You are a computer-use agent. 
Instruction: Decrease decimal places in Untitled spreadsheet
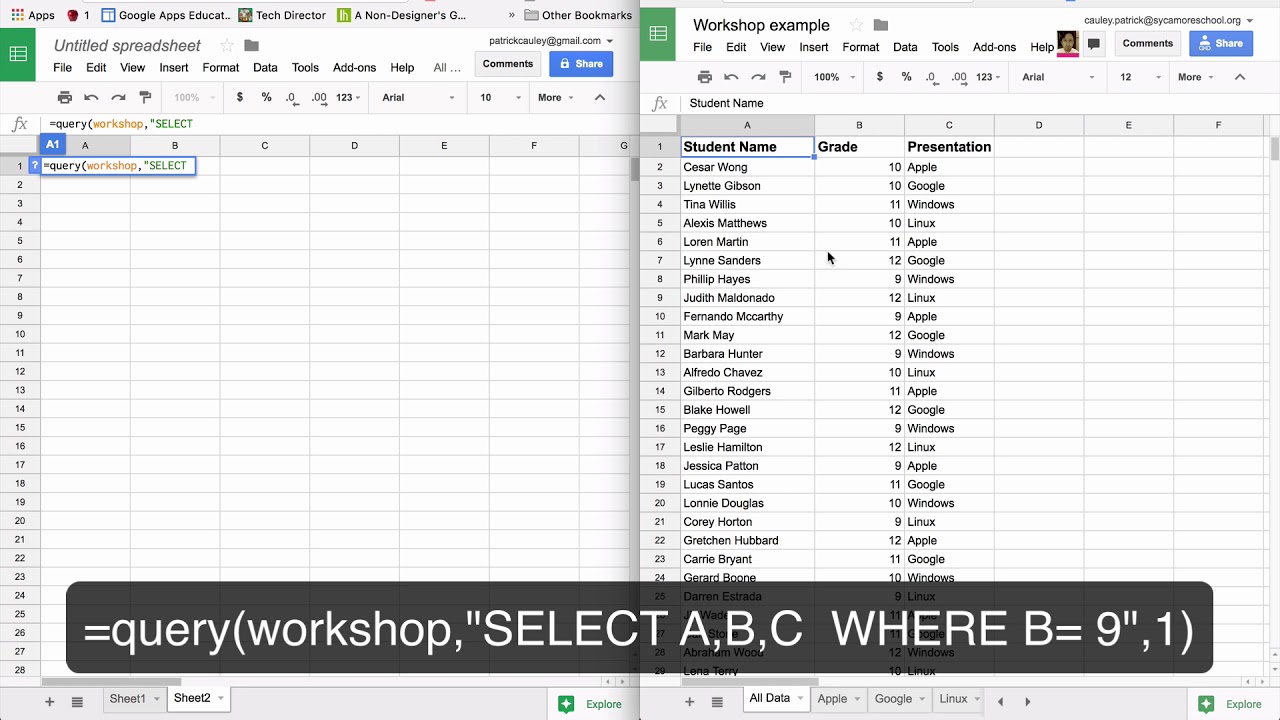[291, 97]
